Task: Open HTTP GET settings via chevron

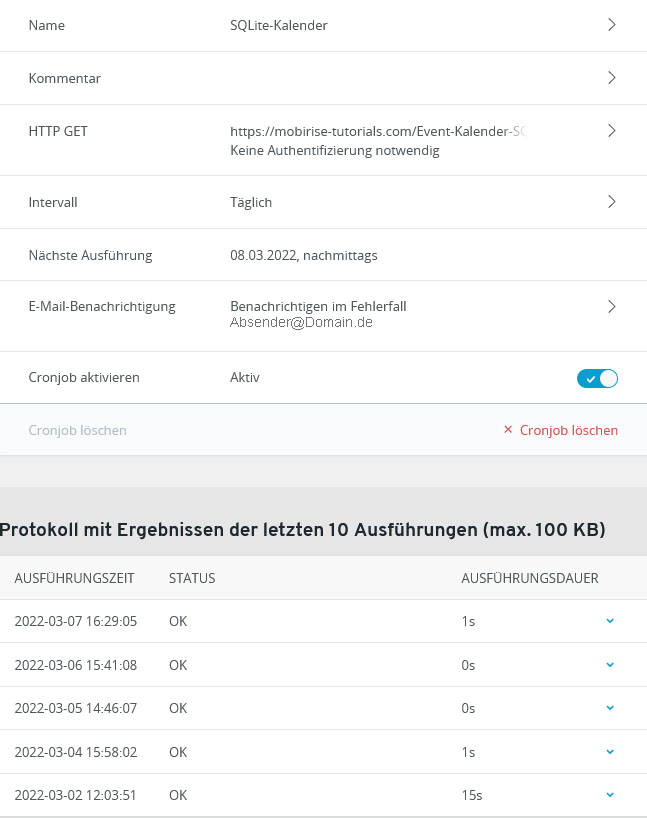Action: (x=611, y=131)
